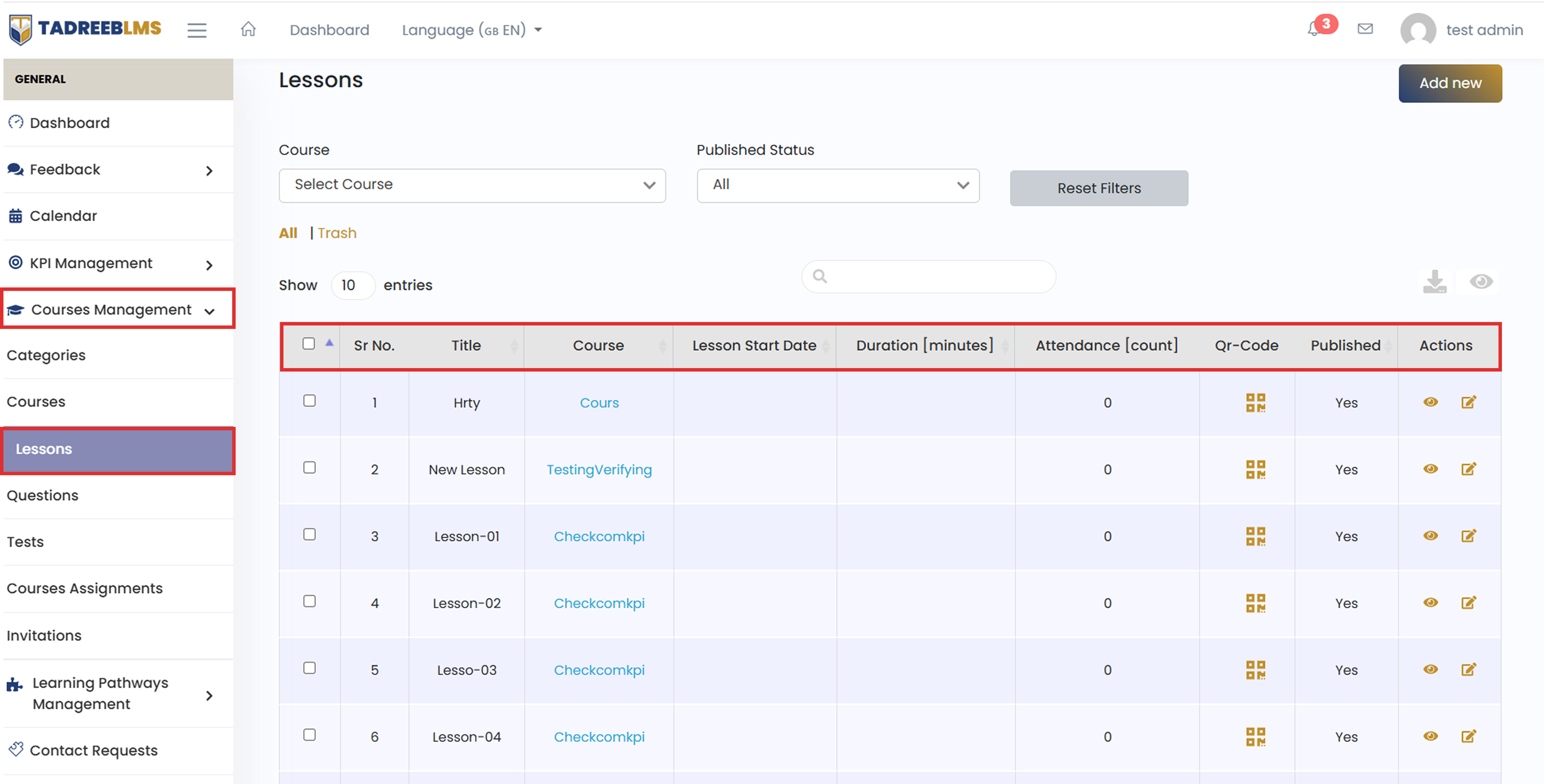View the New Lesson details
Screen dimensions: 1544x784
pos(1431,469)
